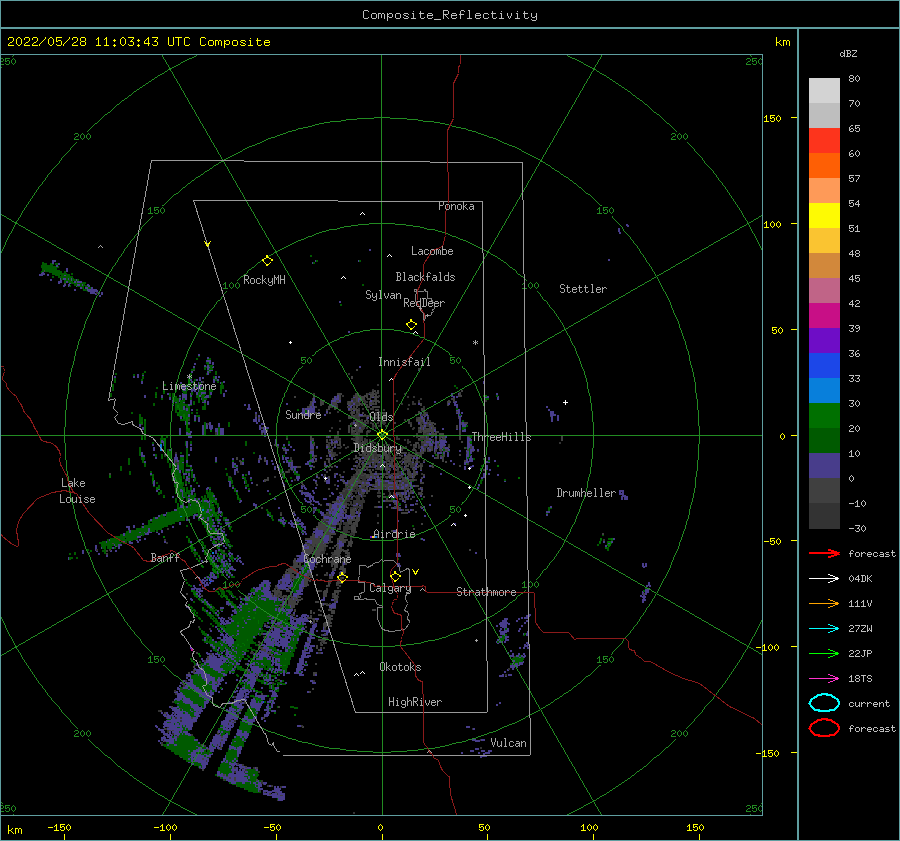Image resolution: width=900 pixels, height=841 pixels.
Task: Select the red 'forecast' ellipse legend icon
Action: 824,728
